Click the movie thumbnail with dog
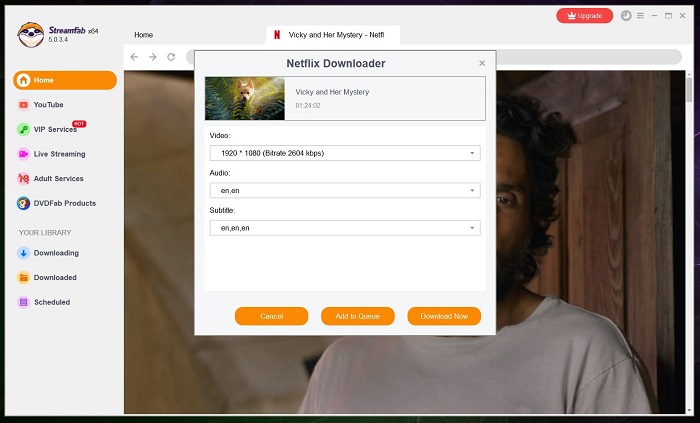The image size is (700, 423). click(x=245, y=98)
